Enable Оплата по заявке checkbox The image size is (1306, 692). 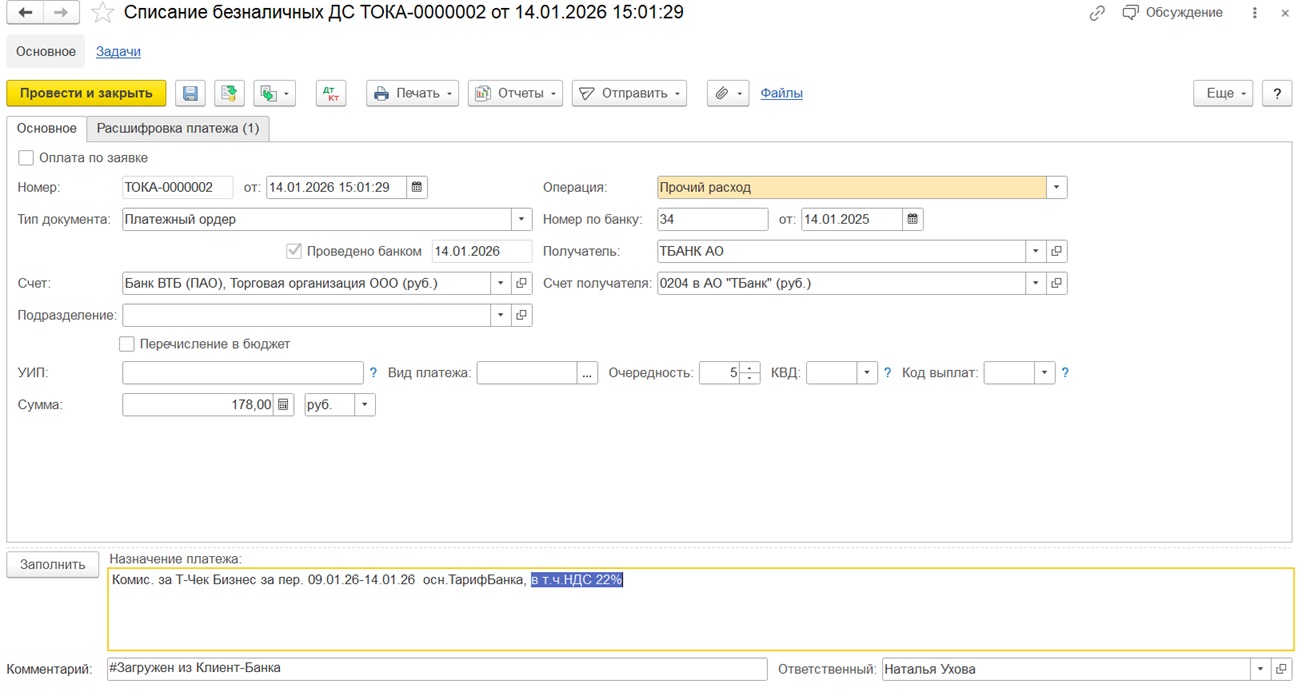[26, 158]
